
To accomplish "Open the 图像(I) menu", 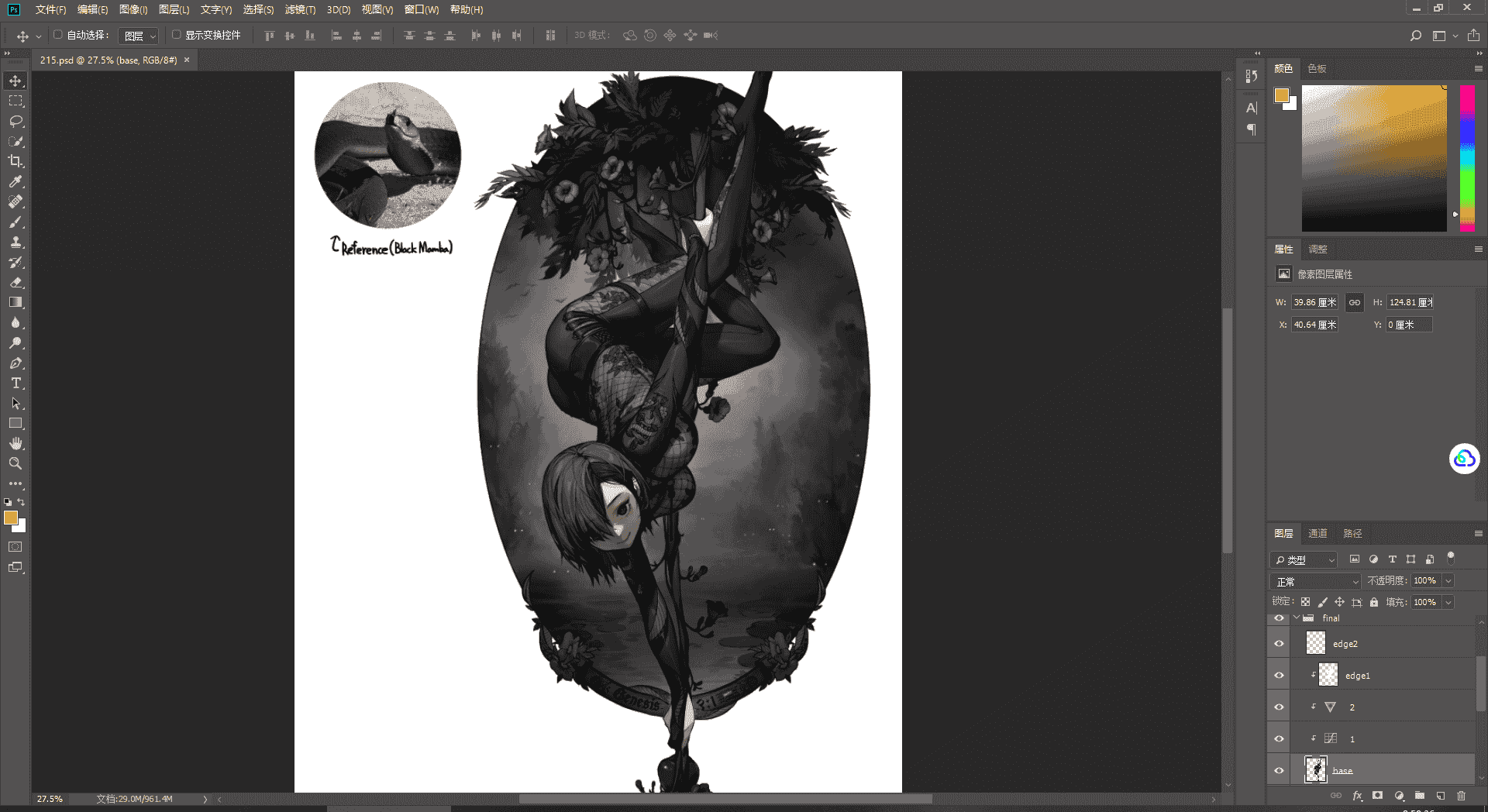I will 133,9.
